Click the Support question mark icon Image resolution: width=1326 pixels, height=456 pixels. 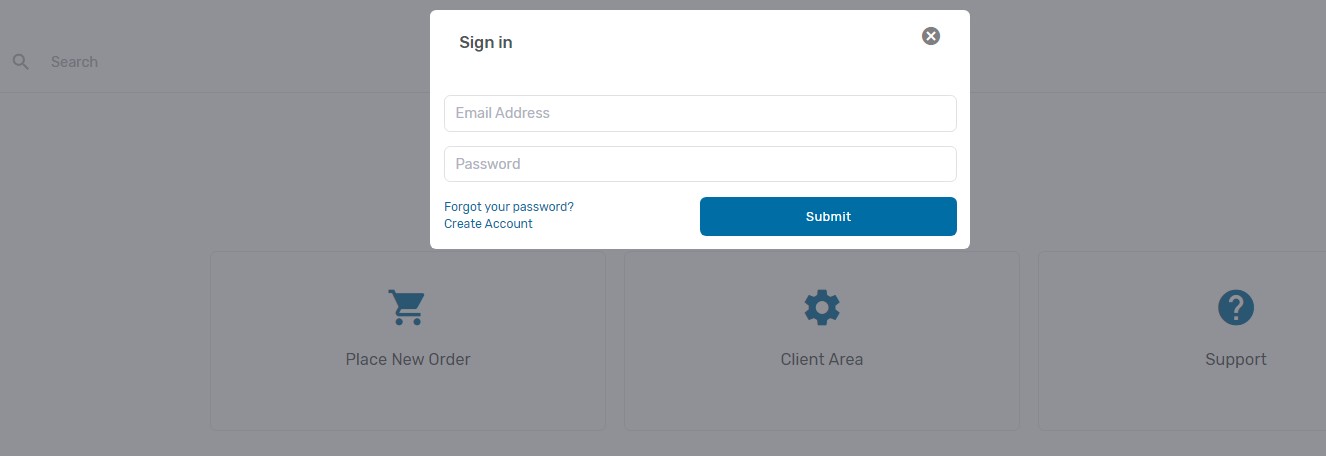[x=1236, y=307]
